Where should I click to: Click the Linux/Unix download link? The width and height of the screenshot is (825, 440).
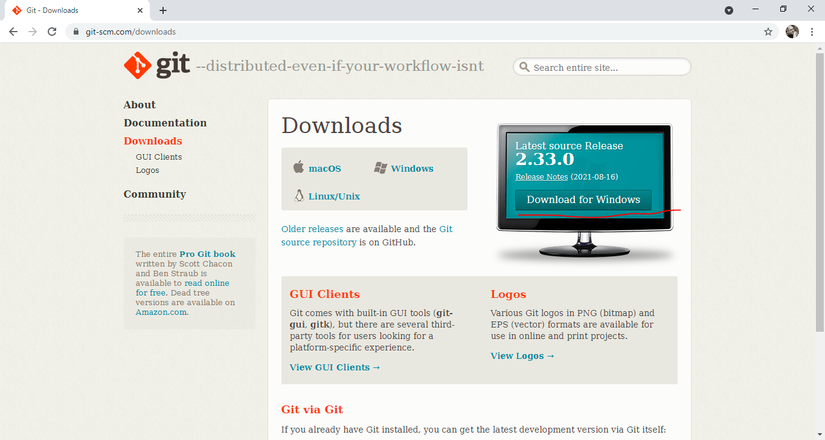tap(334, 196)
